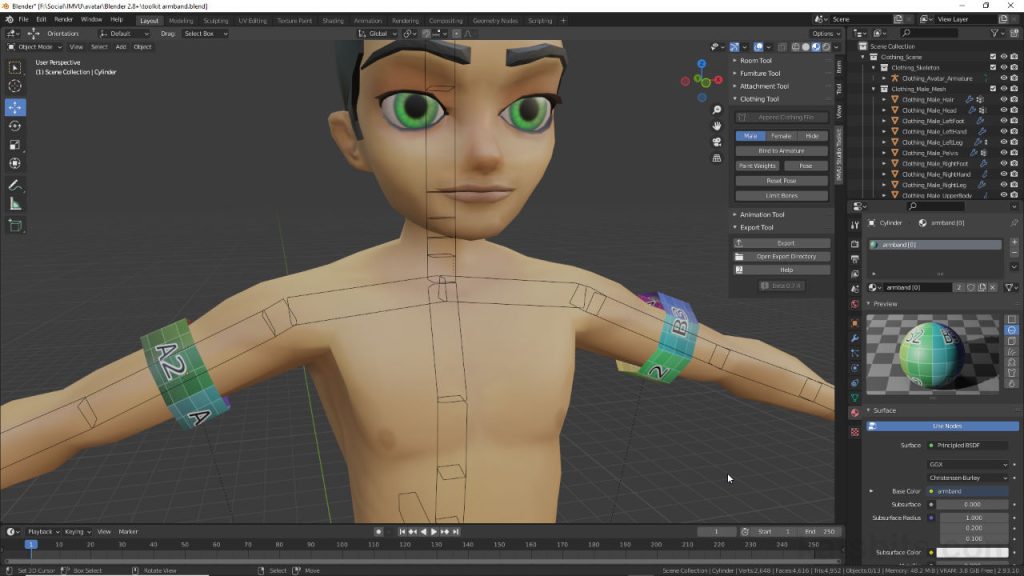Open Object Properties with the orange square icon
1024x576 pixels.
851,322
